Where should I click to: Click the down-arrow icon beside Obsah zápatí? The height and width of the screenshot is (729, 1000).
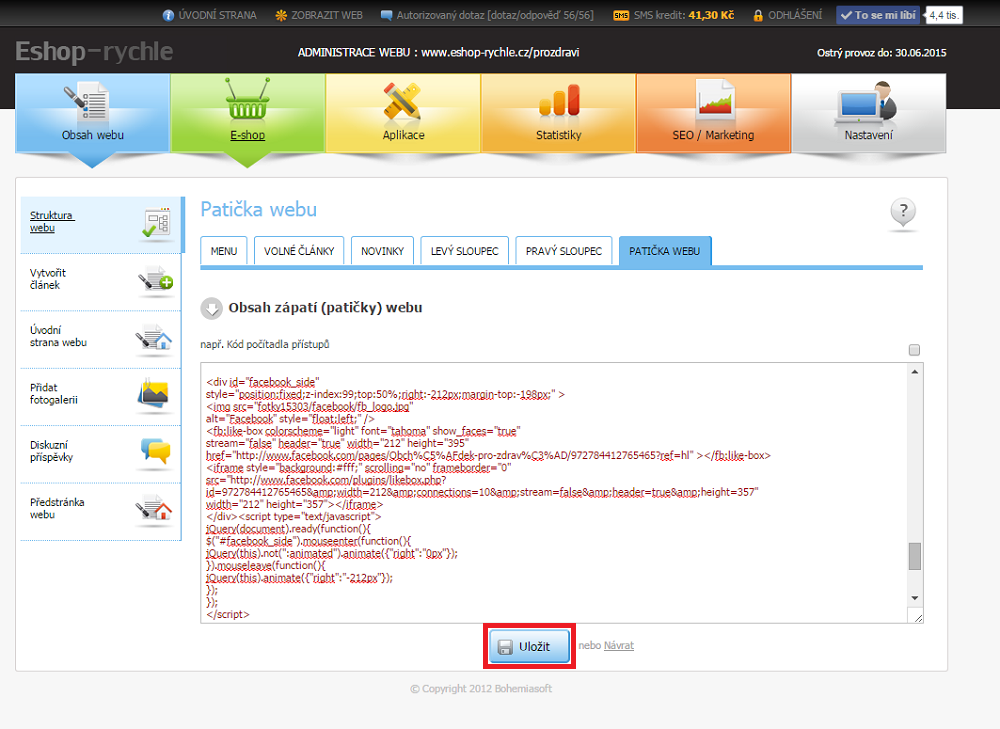coord(212,308)
